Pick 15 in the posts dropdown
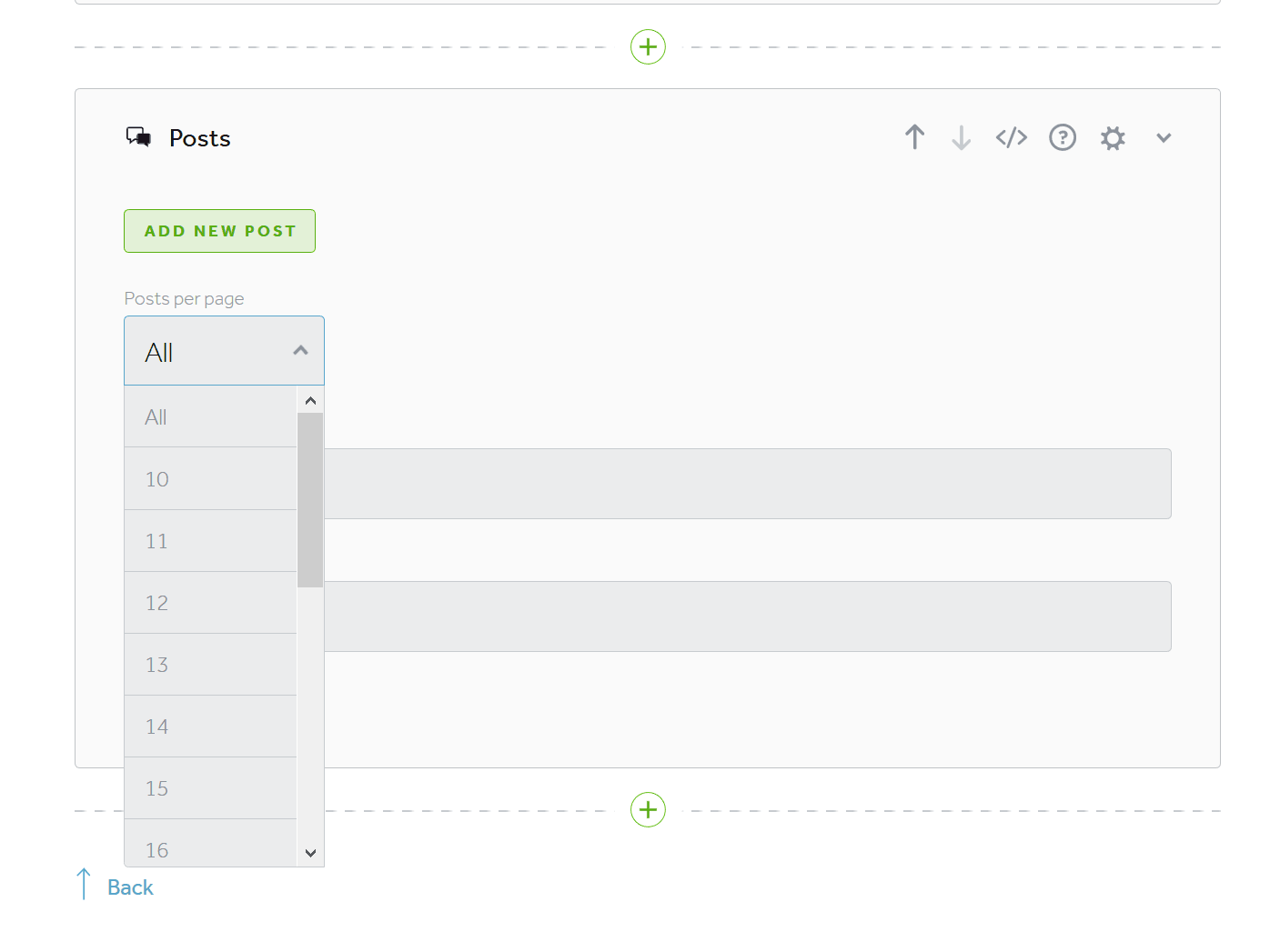This screenshot has width=1270, height=952. click(210, 788)
